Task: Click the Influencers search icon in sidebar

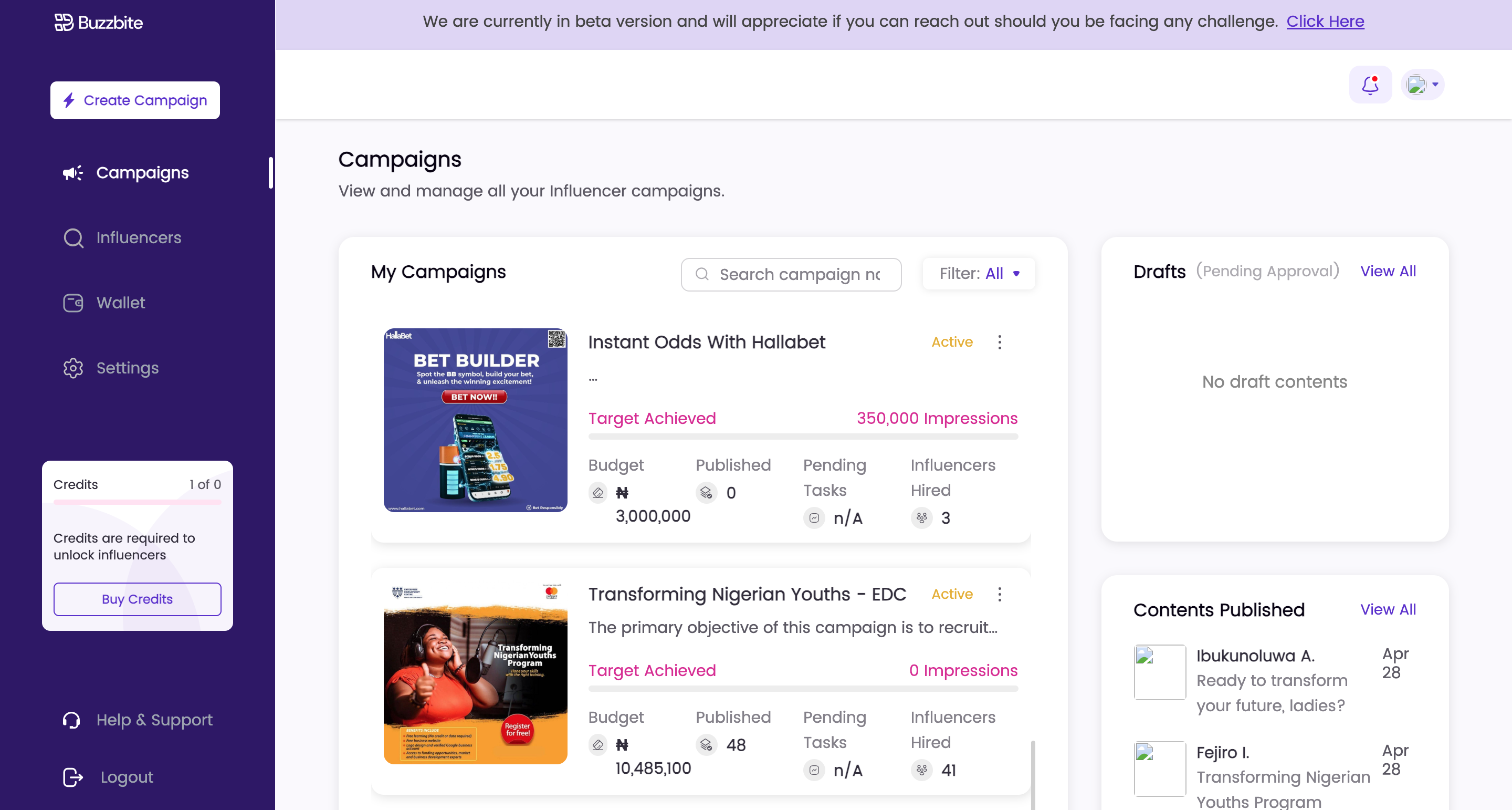Action: pyautogui.click(x=73, y=238)
